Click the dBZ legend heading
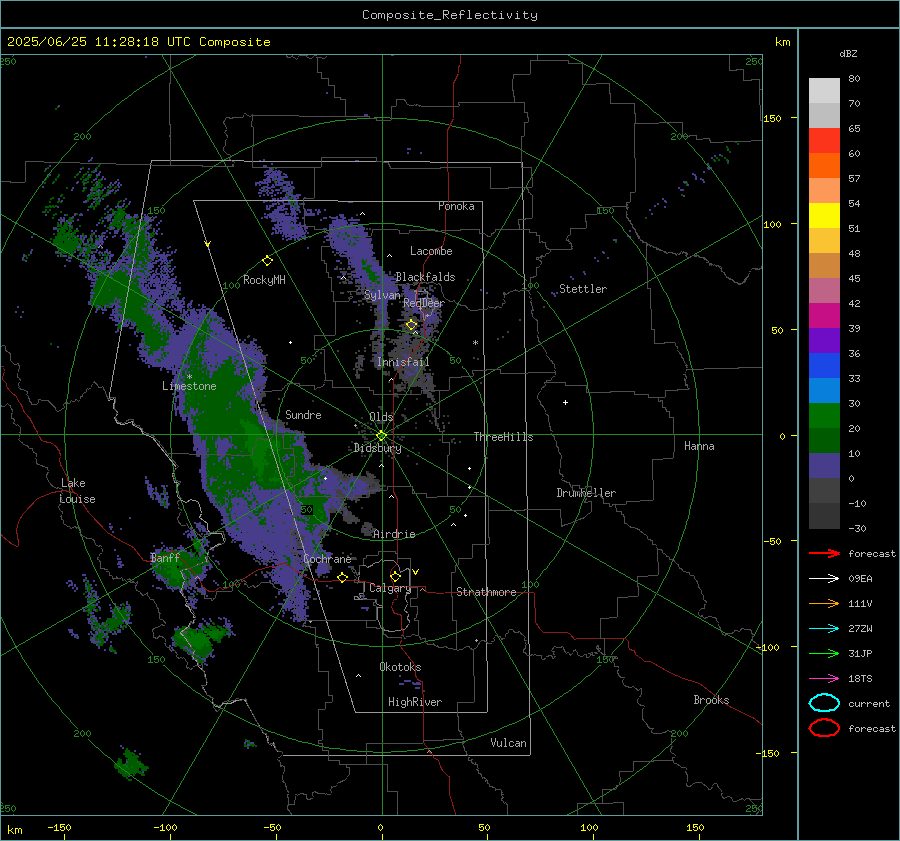Viewport: 900px width, 841px height. [x=848, y=54]
